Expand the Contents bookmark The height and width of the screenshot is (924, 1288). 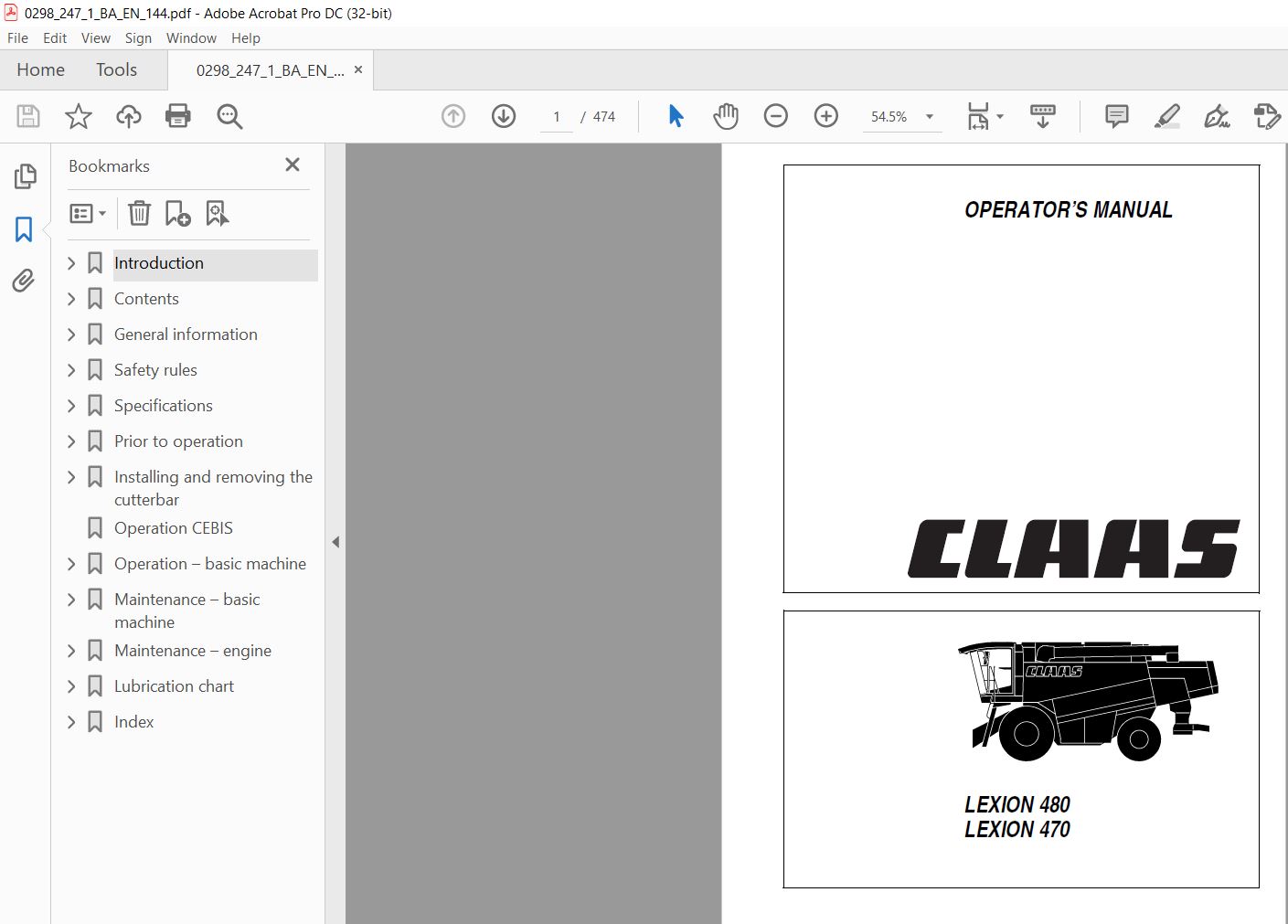(x=71, y=299)
